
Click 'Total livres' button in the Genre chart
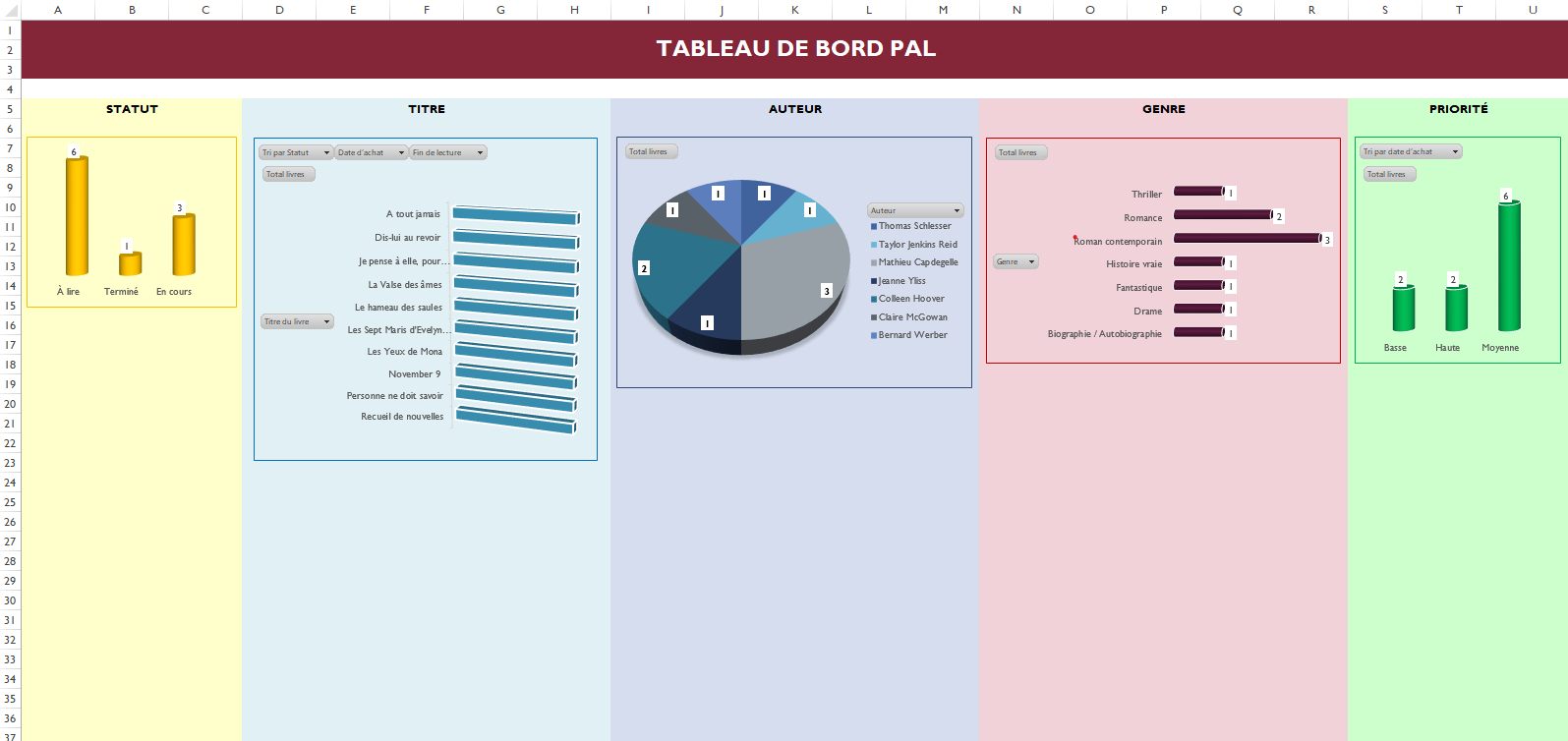pyautogui.click(x=1019, y=153)
